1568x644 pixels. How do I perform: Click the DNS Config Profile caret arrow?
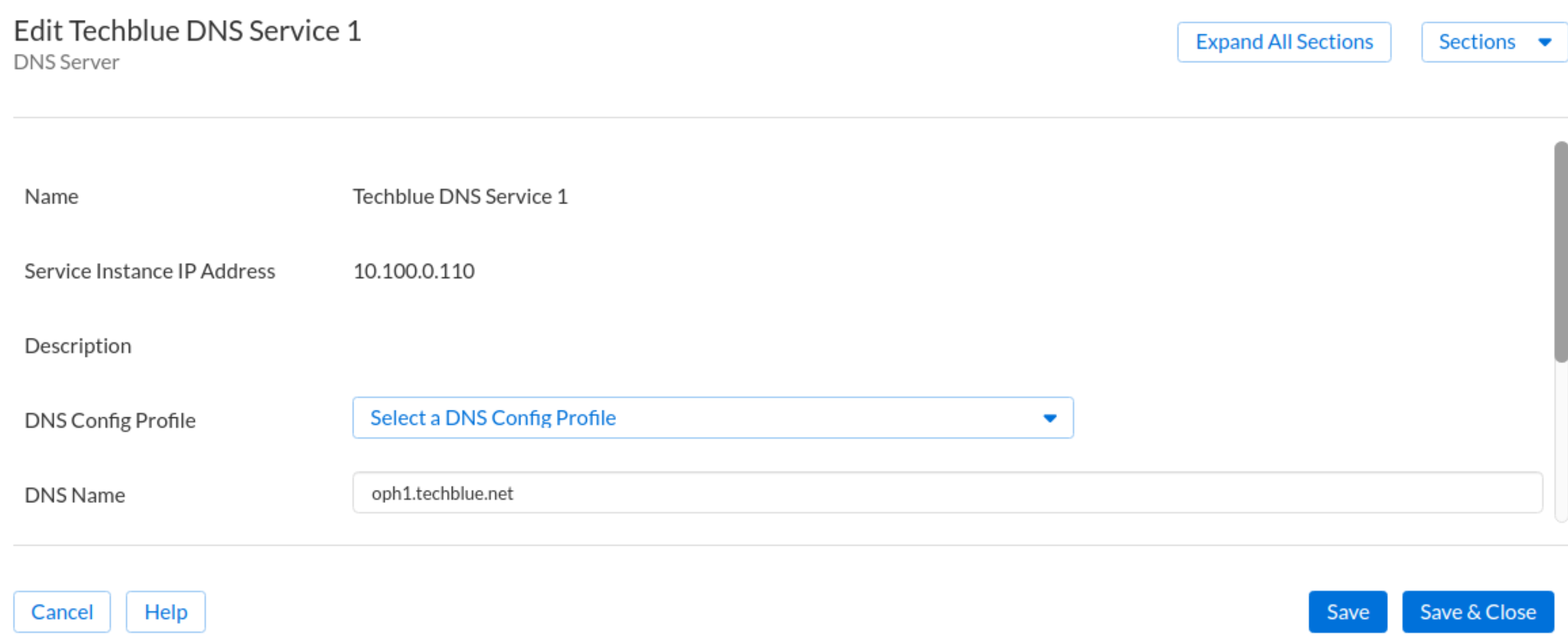[x=1049, y=419]
